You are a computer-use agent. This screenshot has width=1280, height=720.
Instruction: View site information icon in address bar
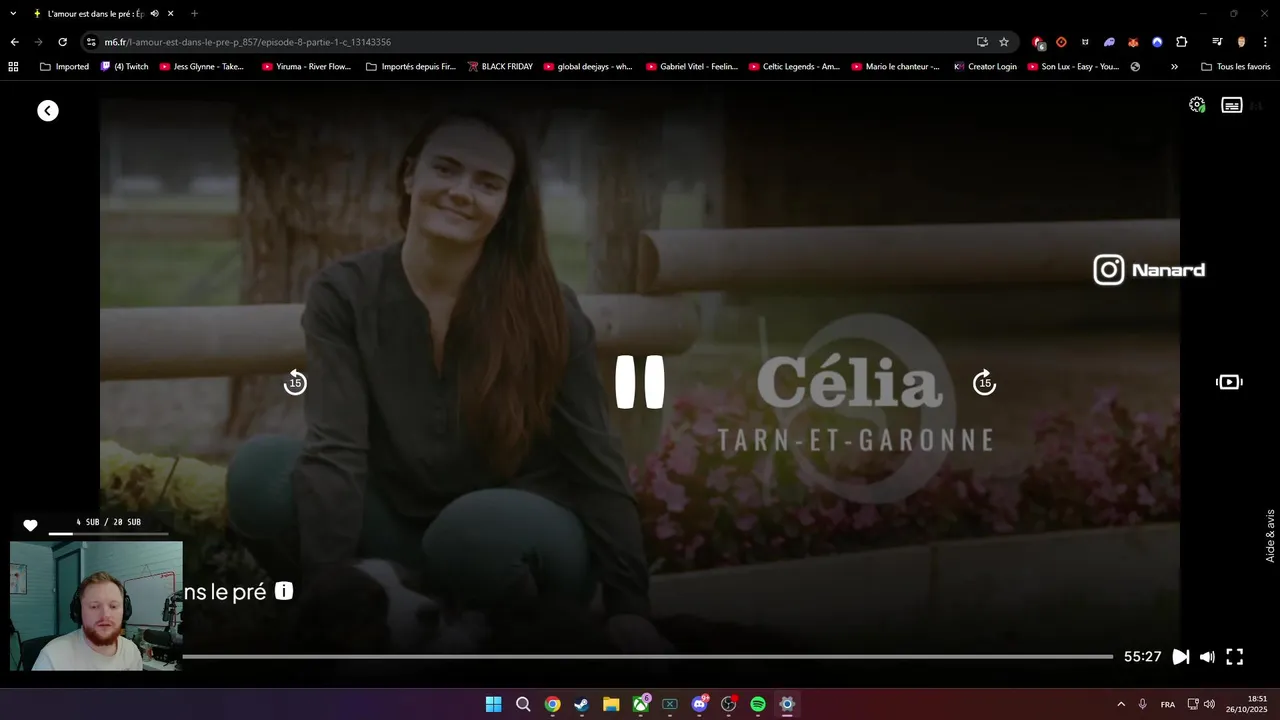(x=91, y=42)
